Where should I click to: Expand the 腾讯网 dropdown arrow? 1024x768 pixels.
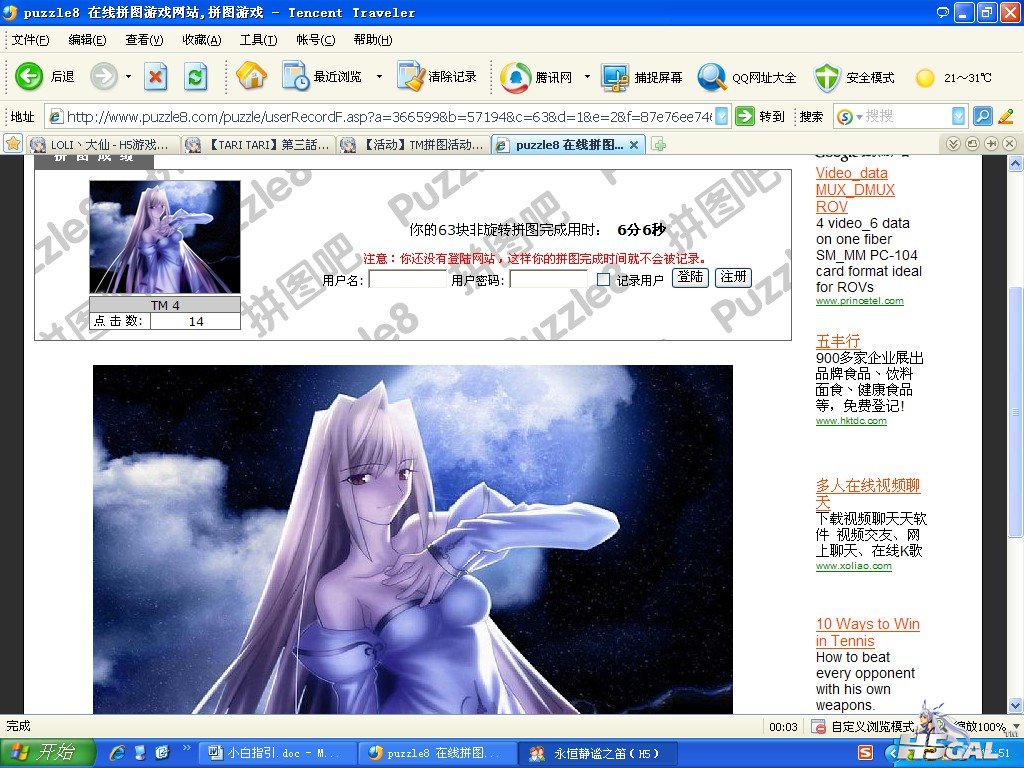[x=586, y=76]
